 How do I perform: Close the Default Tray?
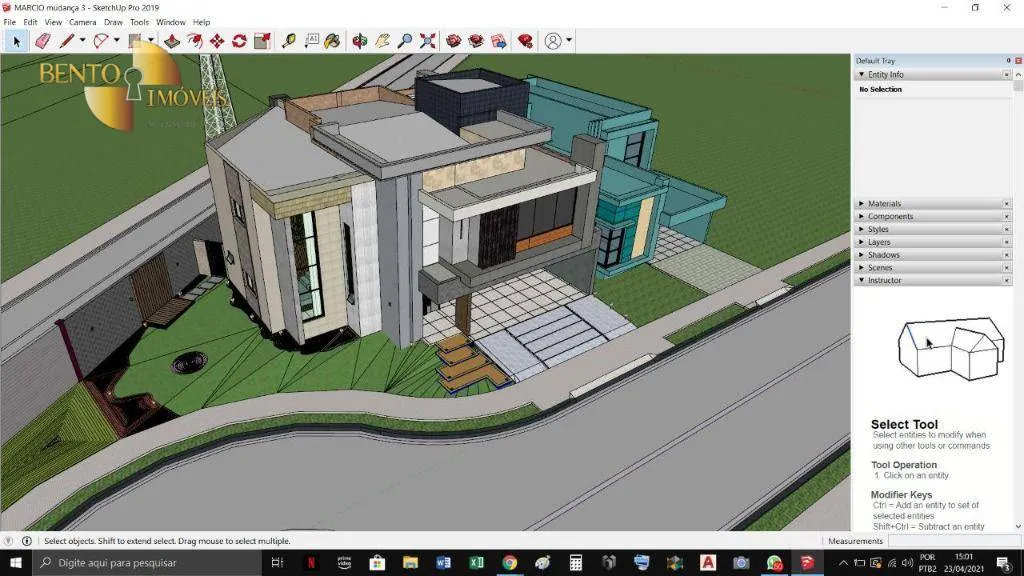pos(1018,61)
